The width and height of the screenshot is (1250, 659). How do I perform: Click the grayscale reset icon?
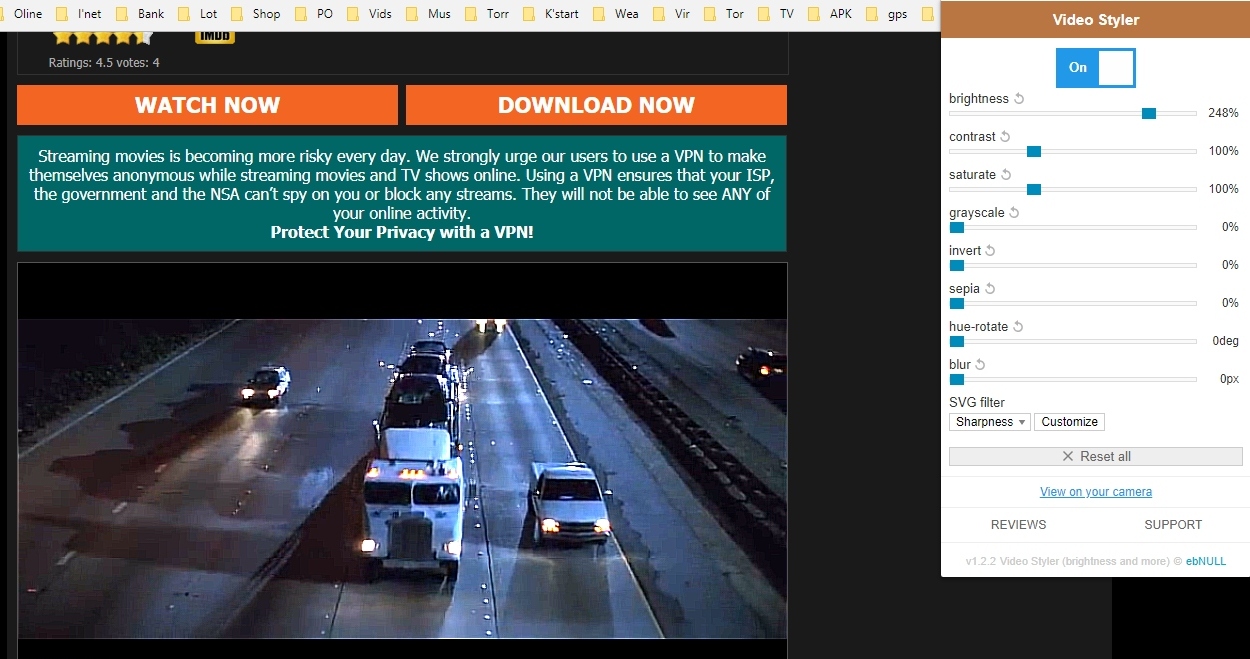click(1014, 213)
